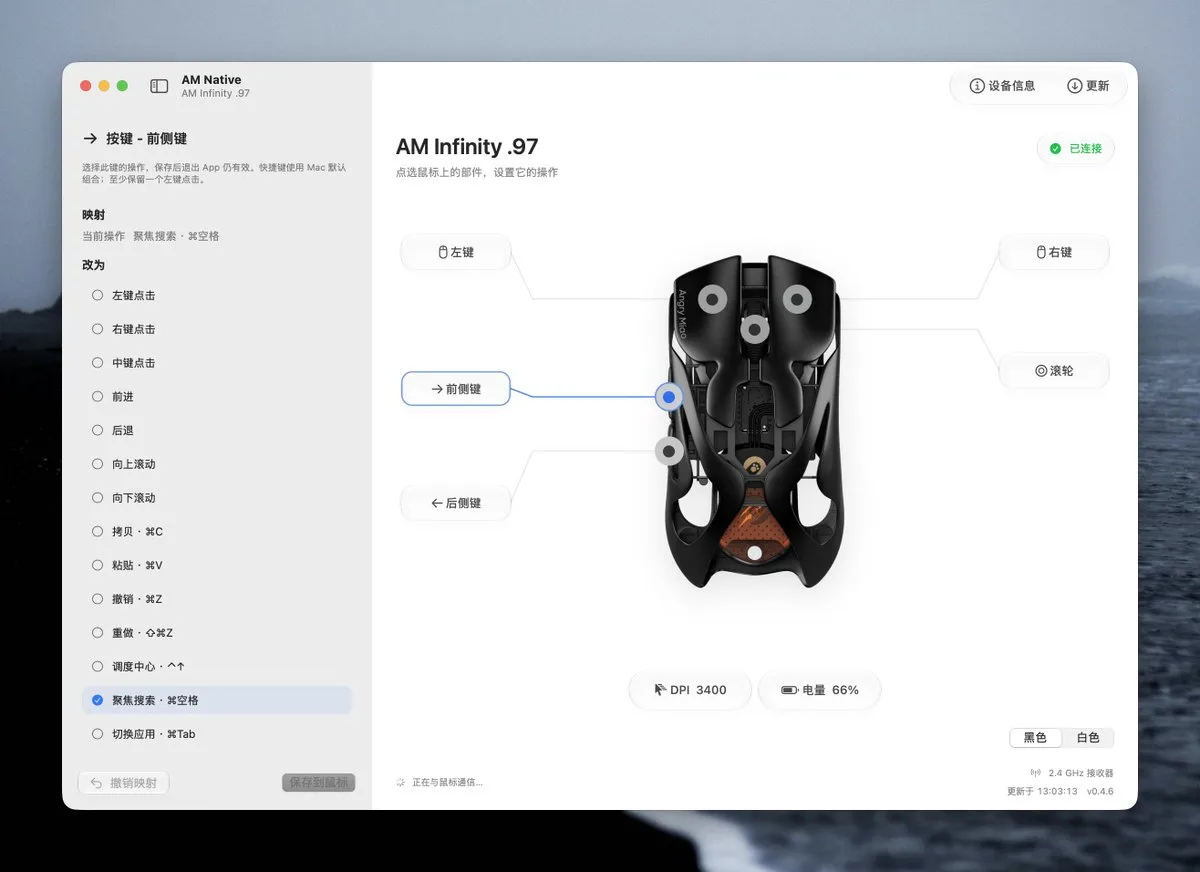The height and width of the screenshot is (872, 1200).
Task: Select the blue front side button hotspot
Action: tap(669, 397)
